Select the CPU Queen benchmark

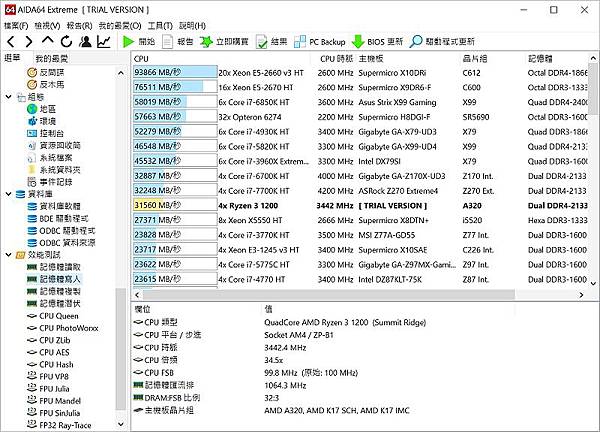pos(53,316)
